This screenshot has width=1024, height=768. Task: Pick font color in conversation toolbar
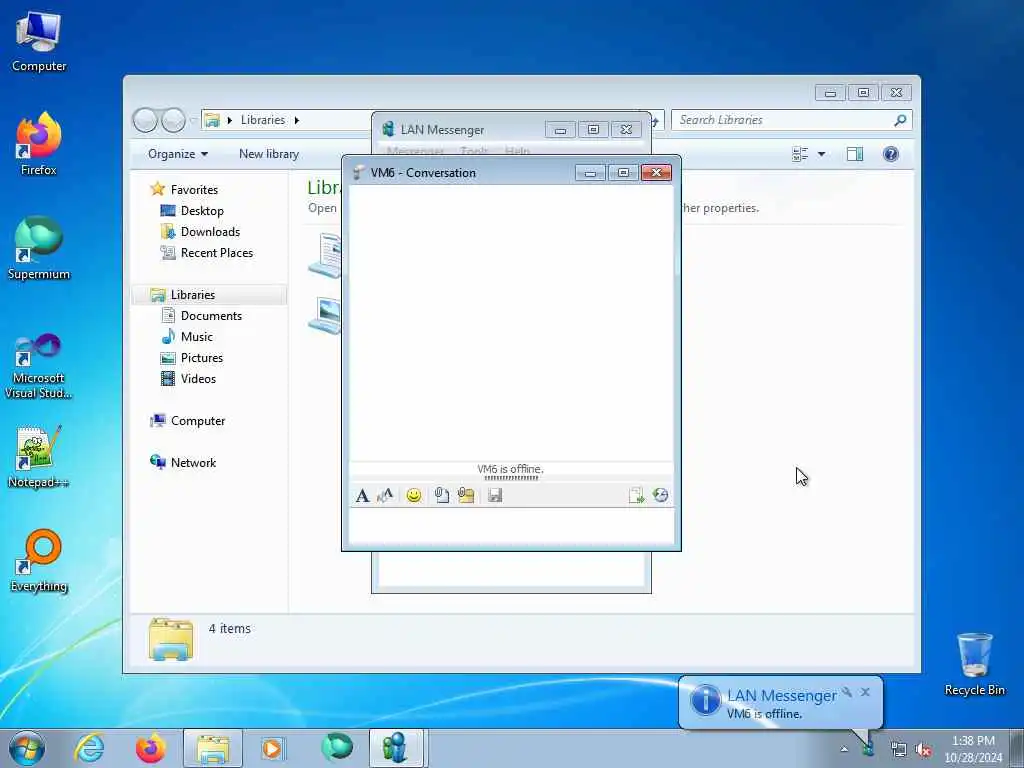point(385,496)
